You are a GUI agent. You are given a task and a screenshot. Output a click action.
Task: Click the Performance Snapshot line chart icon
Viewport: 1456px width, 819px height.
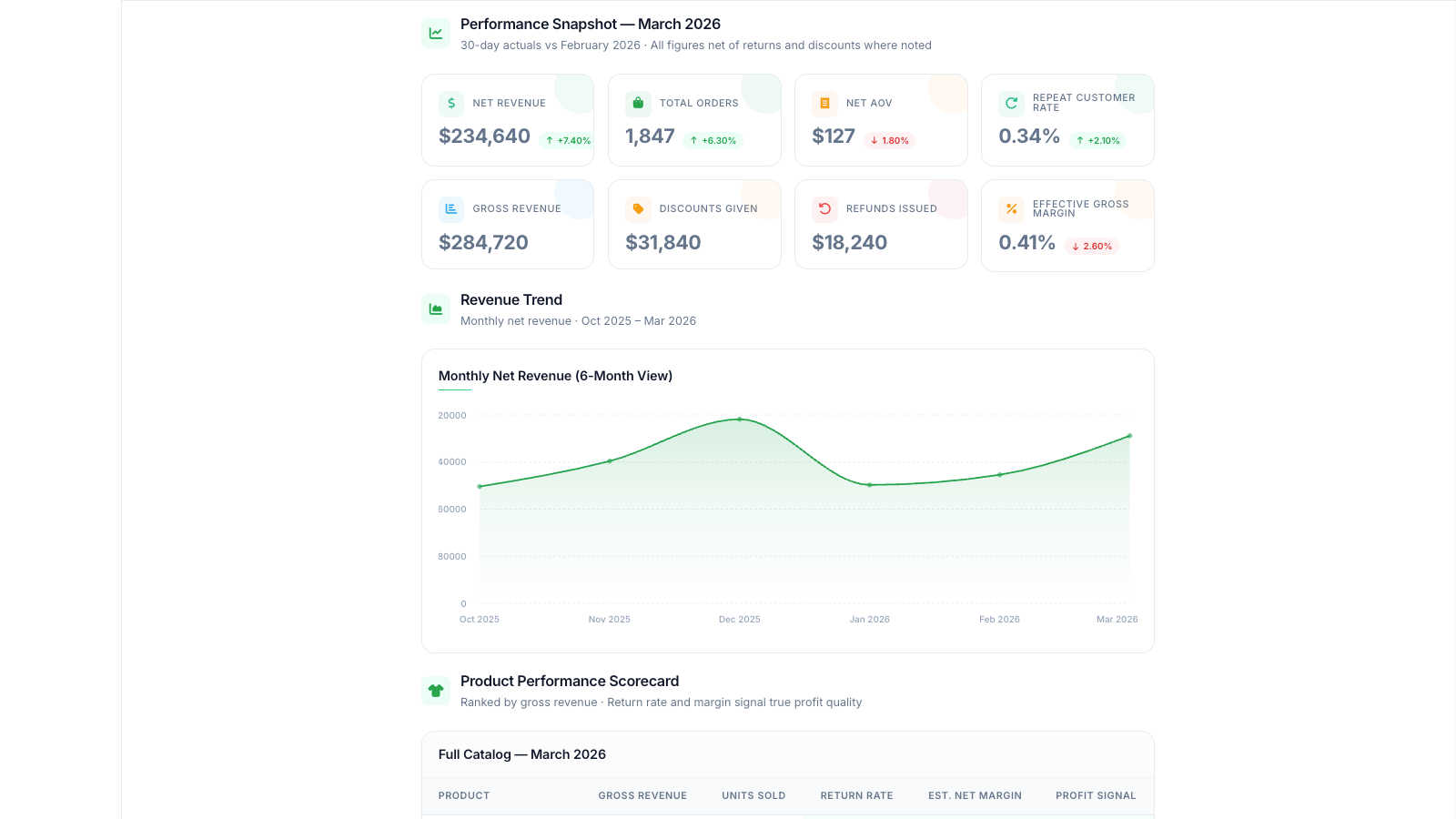pos(436,34)
